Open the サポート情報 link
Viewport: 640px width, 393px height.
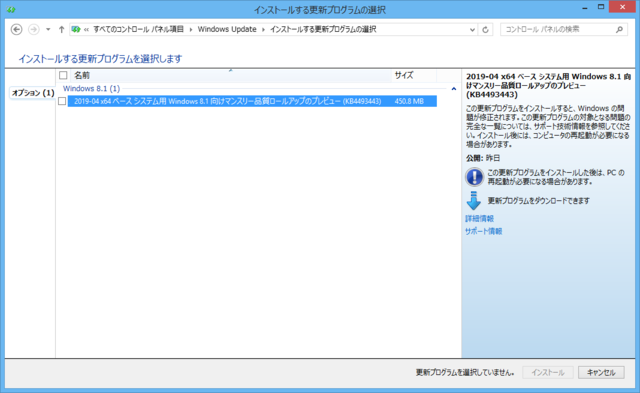(x=484, y=231)
